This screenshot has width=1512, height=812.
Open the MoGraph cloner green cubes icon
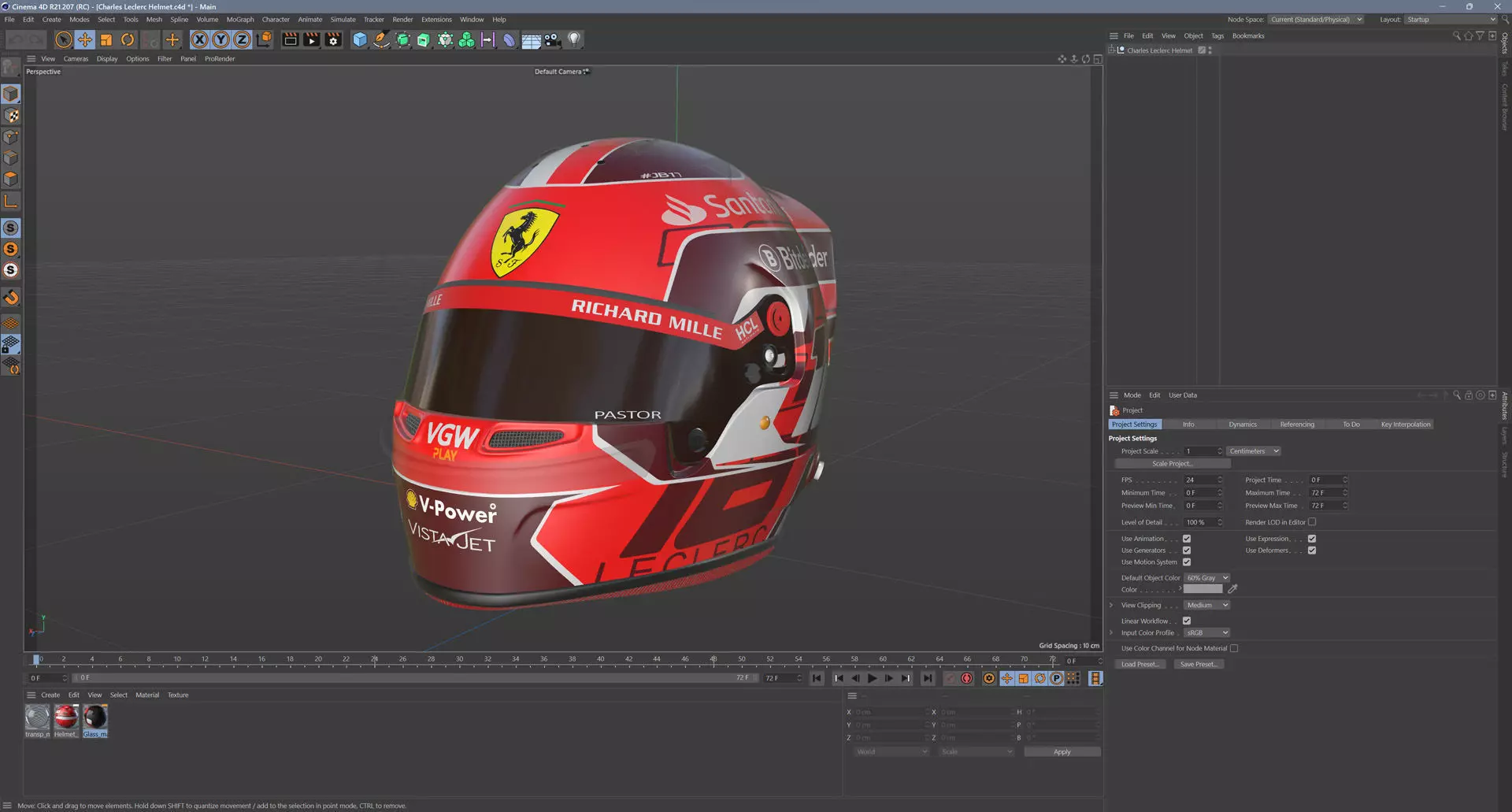pyautogui.click(x=466, y=39)
